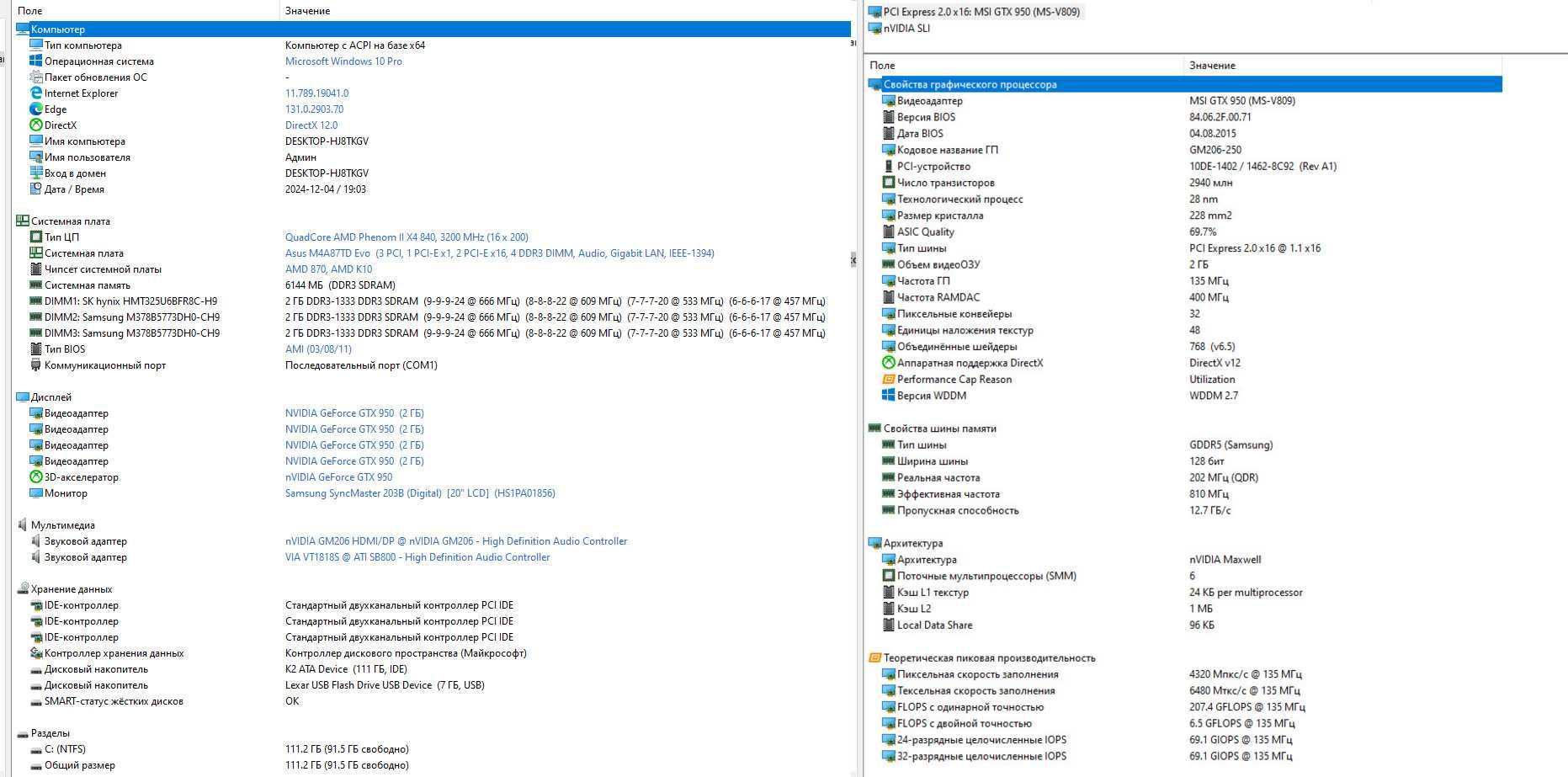1568x777 pixels.
Task: Click the Дата / Время clock icon
Action: [35, 189]
